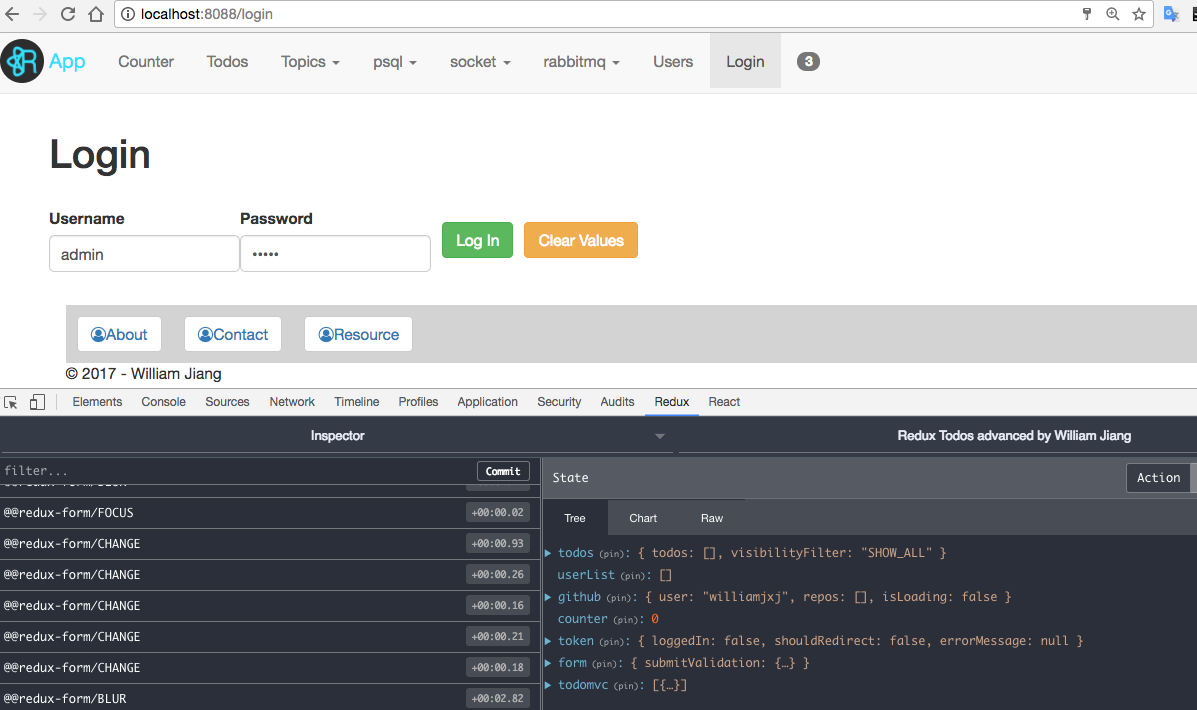
Task: Switch to the React DevTools tab
Action: [x=724, y=402]
